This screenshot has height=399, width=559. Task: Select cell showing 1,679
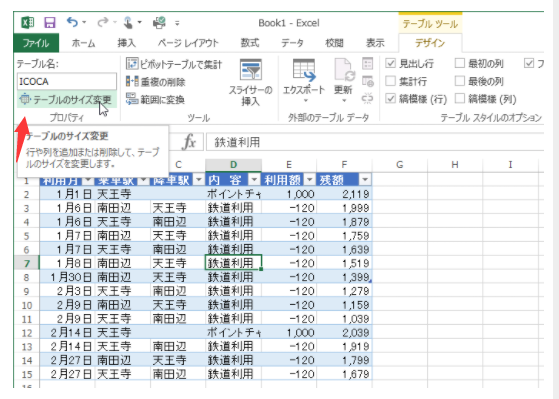tap(344, 374)
